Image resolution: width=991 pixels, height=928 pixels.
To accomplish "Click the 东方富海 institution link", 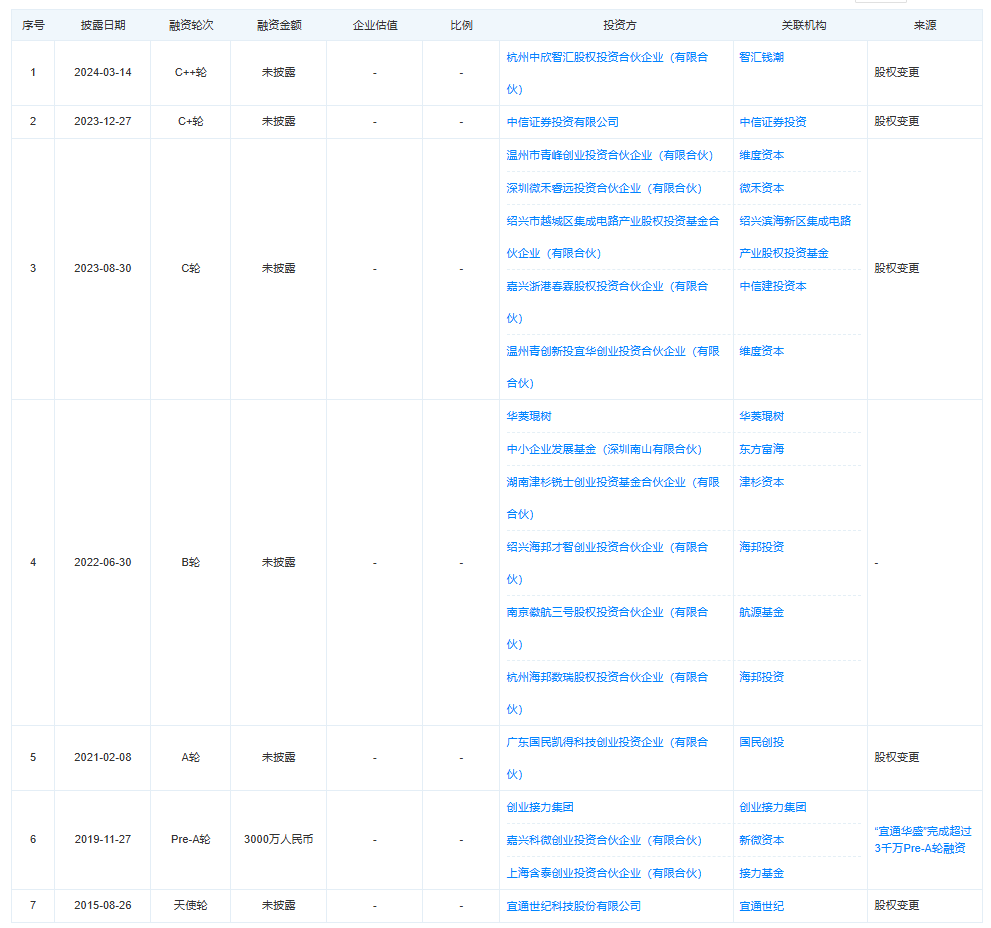I will click(761, 449).
